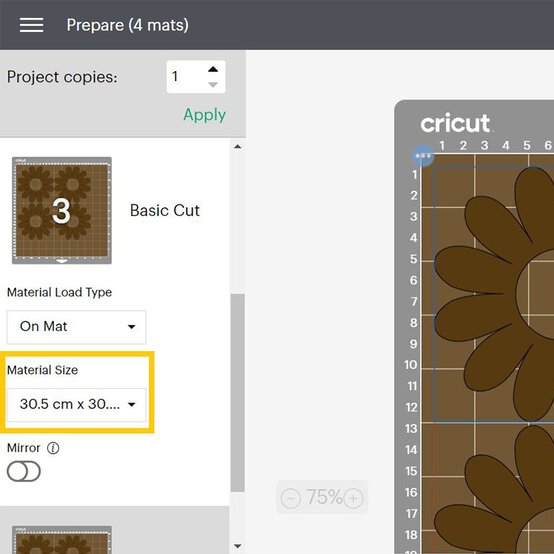Open the hamburger menu
Screen dimensions: 554x554
[31, 25]
